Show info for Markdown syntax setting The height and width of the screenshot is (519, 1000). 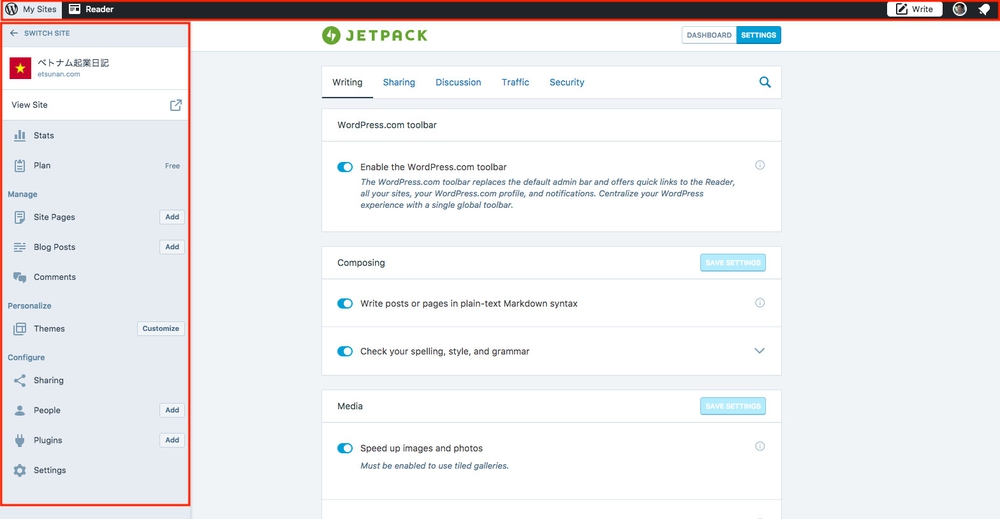point(760,303)
